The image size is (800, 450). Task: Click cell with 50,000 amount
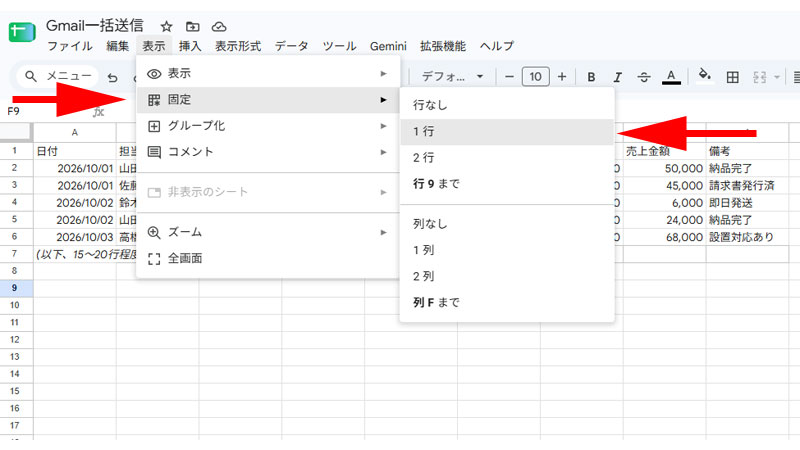pyautogui.click(x=664, y=168)
